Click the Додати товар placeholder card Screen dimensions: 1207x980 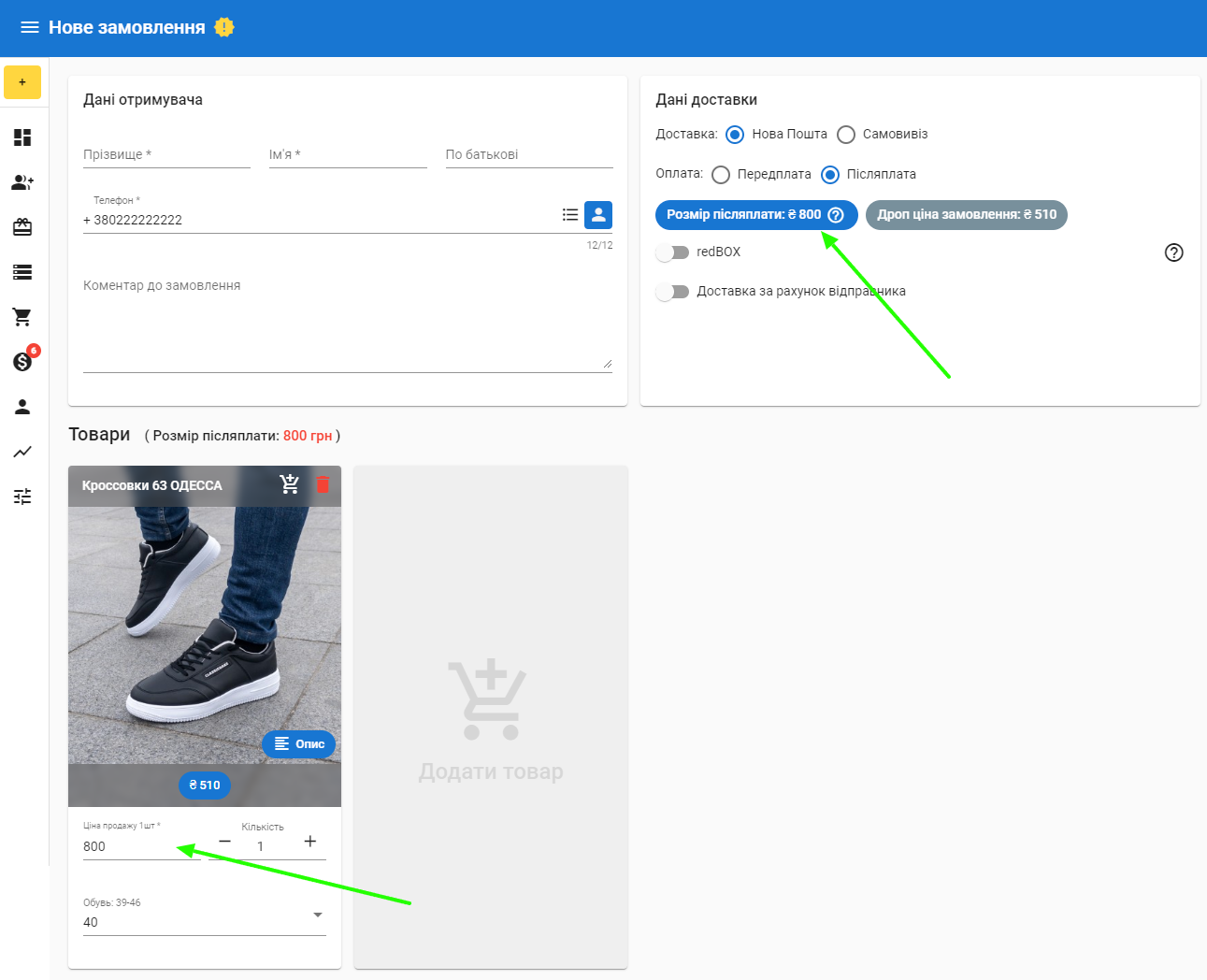click(491, 717)
